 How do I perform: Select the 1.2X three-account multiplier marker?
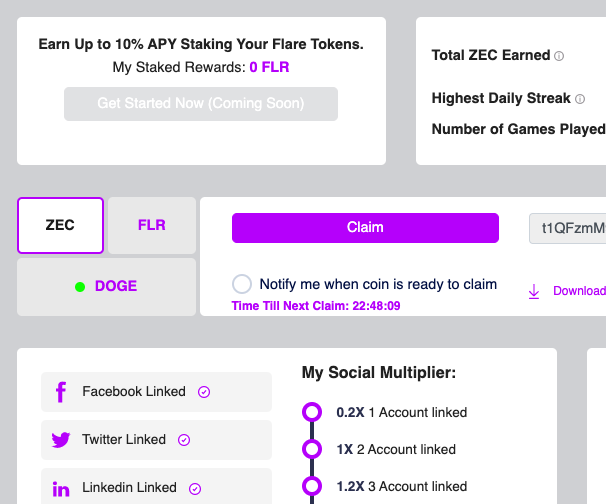[312, 486]
